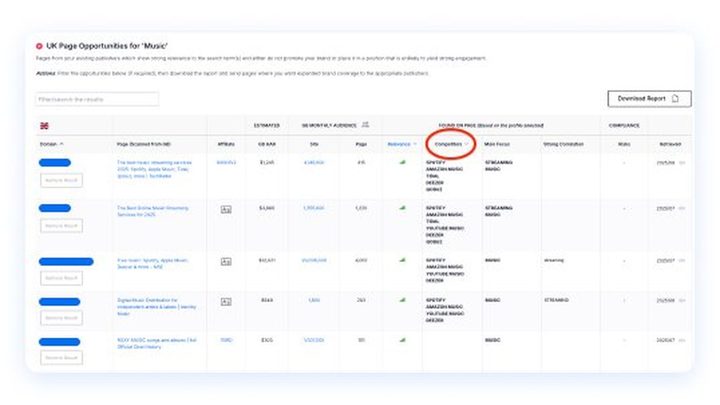Image resolution: width=720 pixels, height=405 pixels.
Task: Open 'The best music streaming services 2025' page link
Action: click(x=154, y=169)
